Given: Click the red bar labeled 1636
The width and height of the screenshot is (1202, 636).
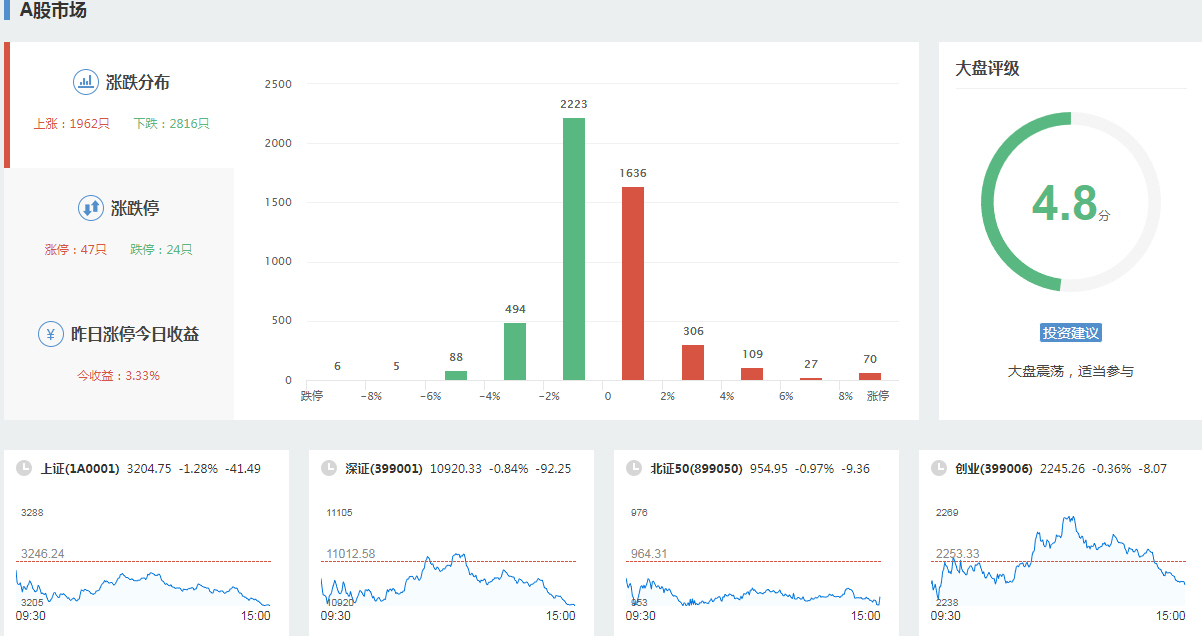Looking at the screenshot, I should click(x=633, y=283).
